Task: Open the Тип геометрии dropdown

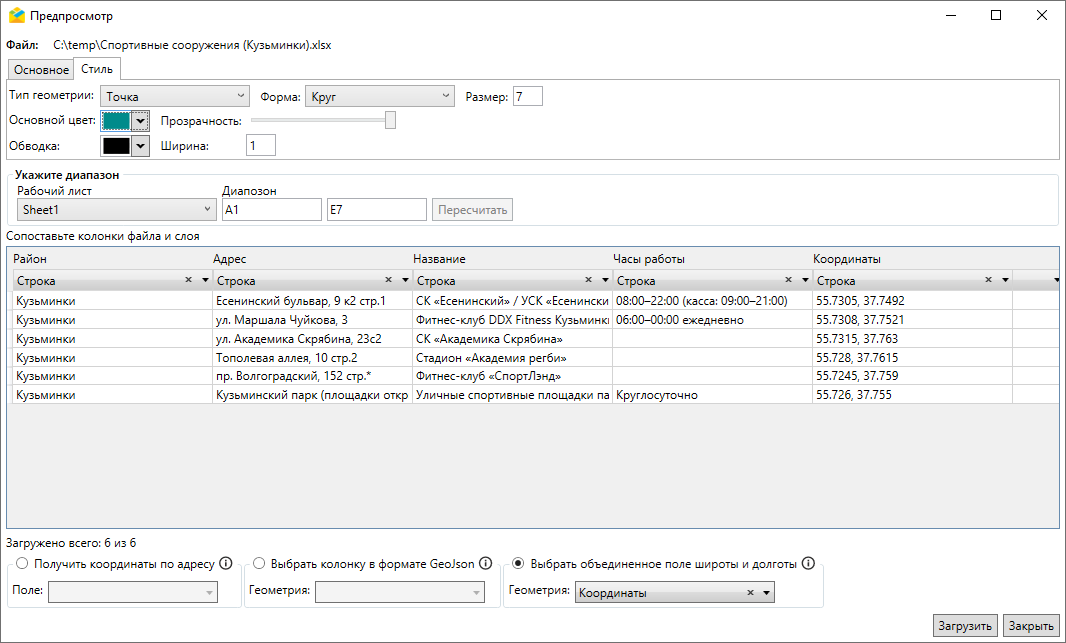Action: point(174,97)
